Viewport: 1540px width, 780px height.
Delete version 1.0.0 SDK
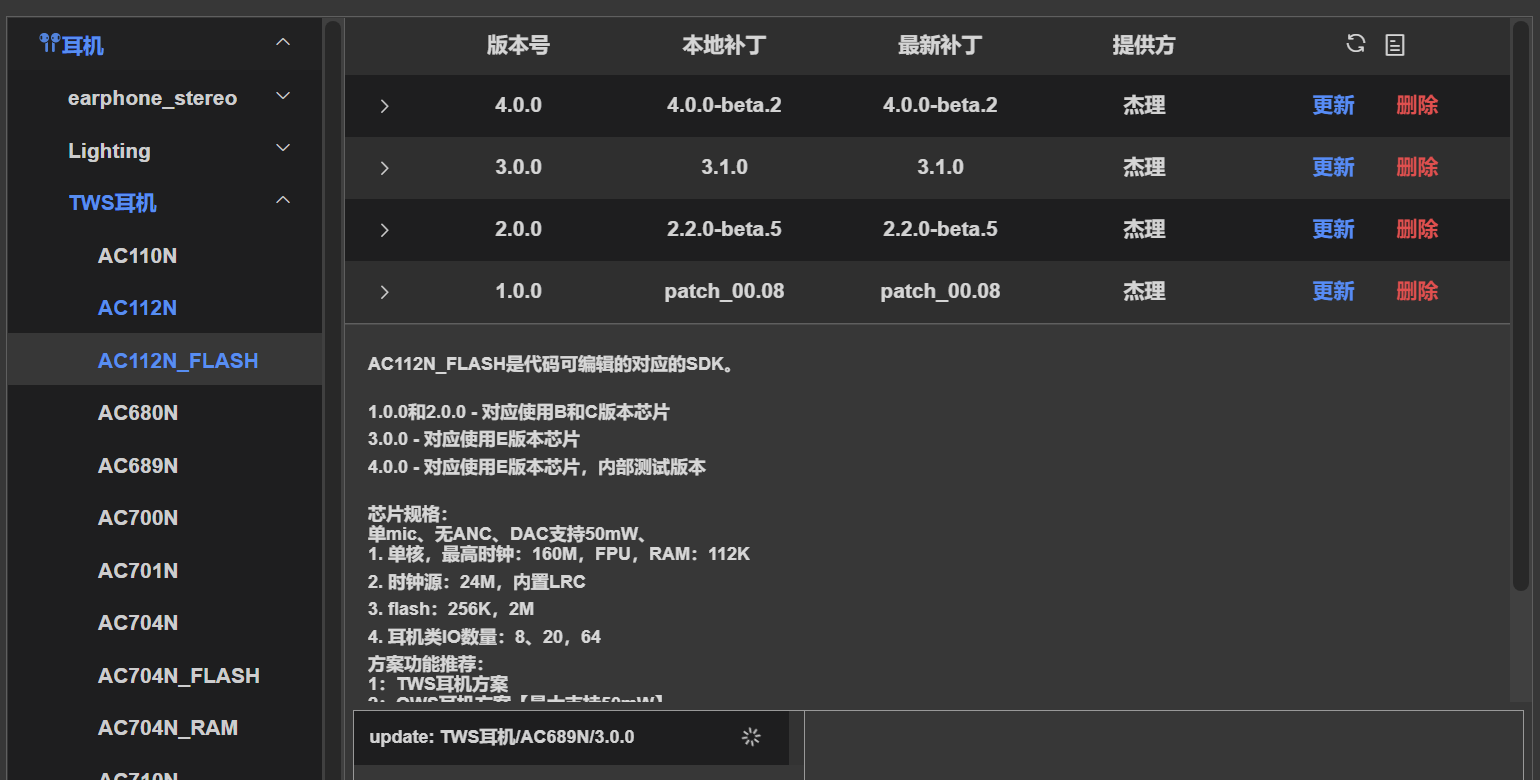pyautogui.click(x=1417, y=291)
